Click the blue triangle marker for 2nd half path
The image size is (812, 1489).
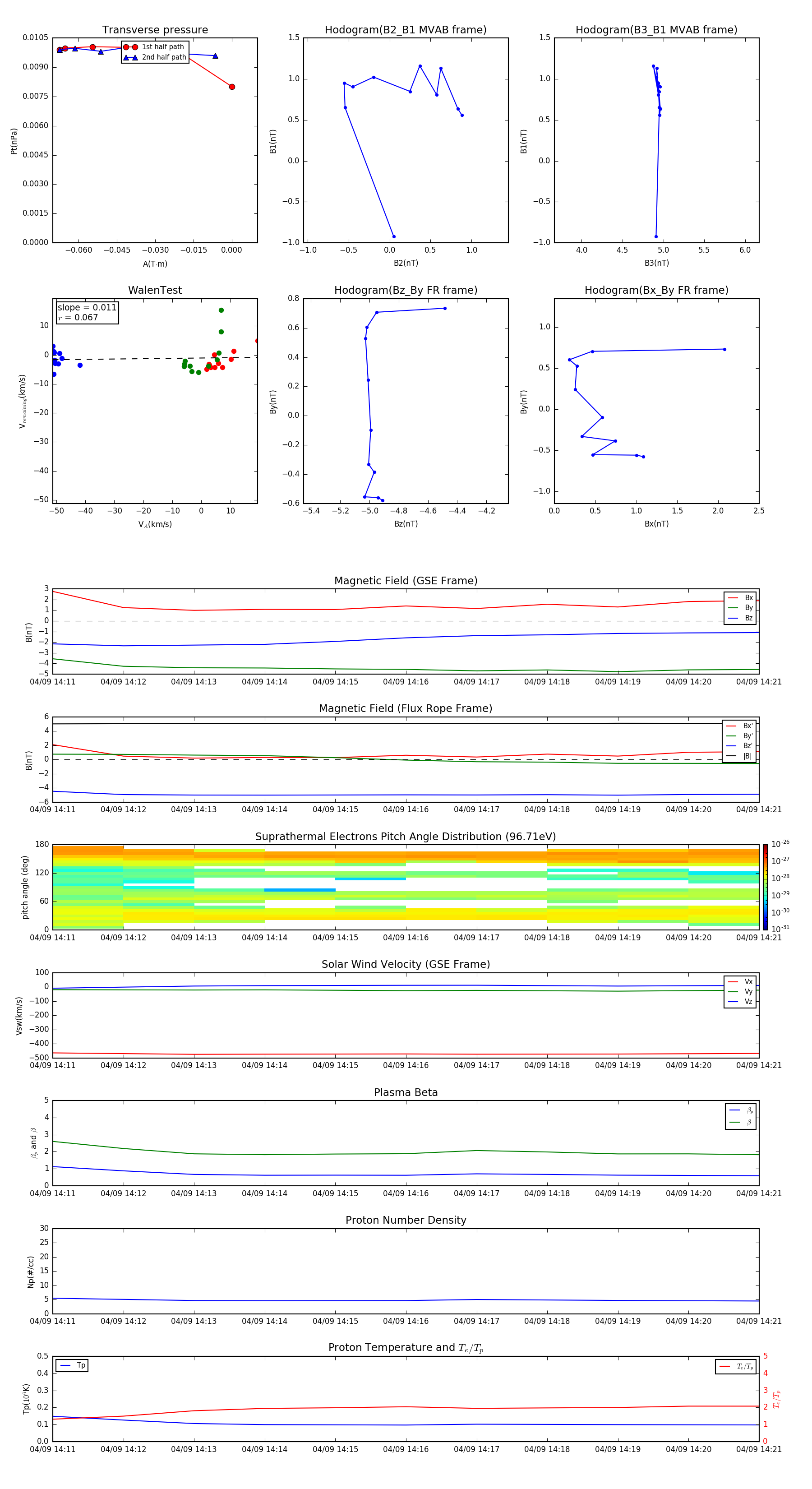[130, 57]
